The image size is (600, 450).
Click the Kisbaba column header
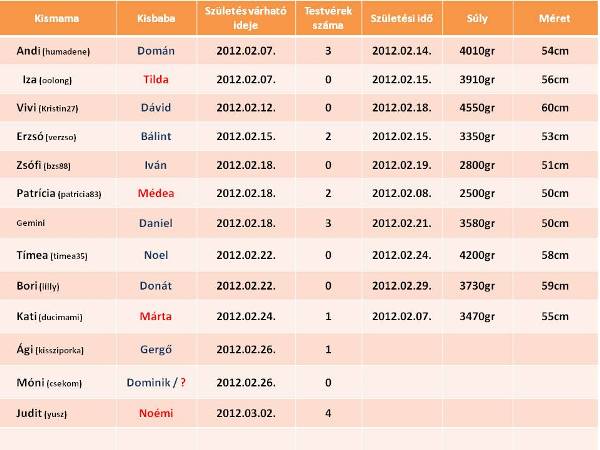(x=157, y=19)
